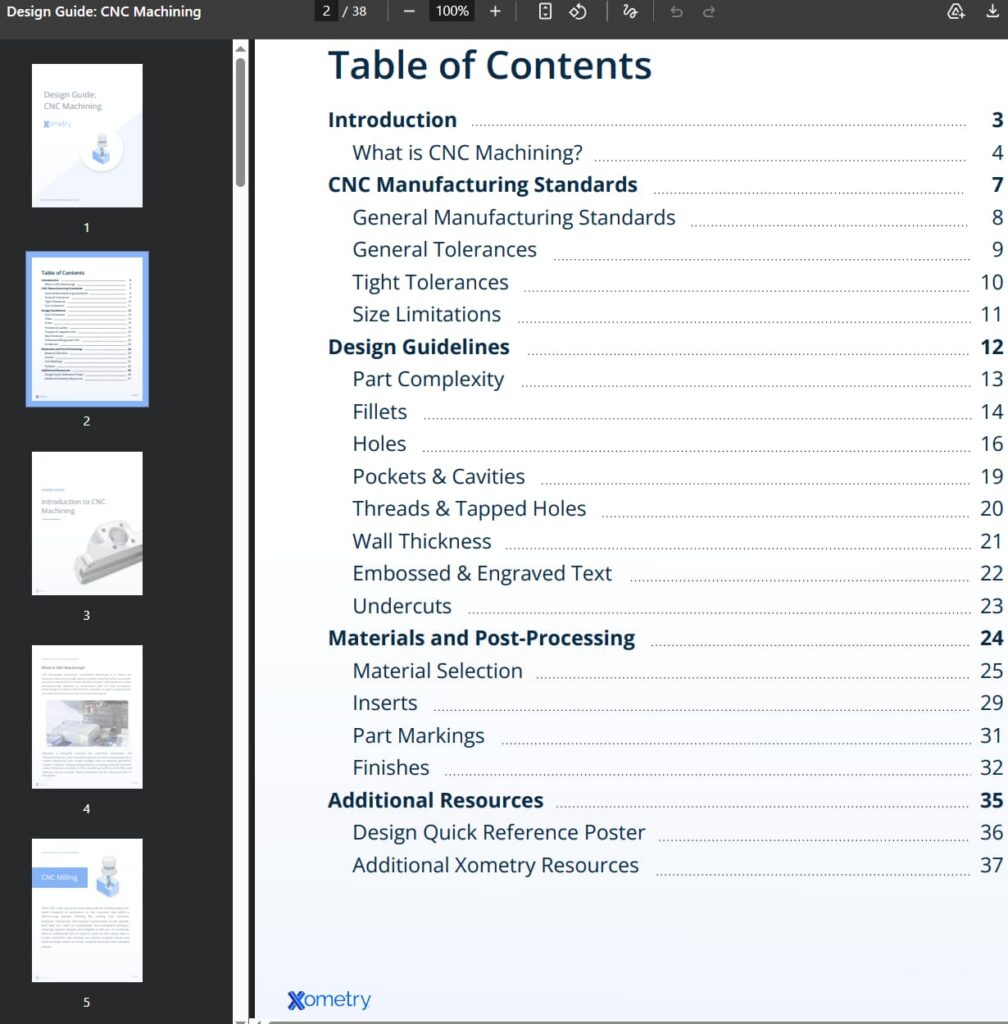This screenshot has width=1008, height=1024.
Task: Open page 2 thumbnail
Action: point(87,329)
